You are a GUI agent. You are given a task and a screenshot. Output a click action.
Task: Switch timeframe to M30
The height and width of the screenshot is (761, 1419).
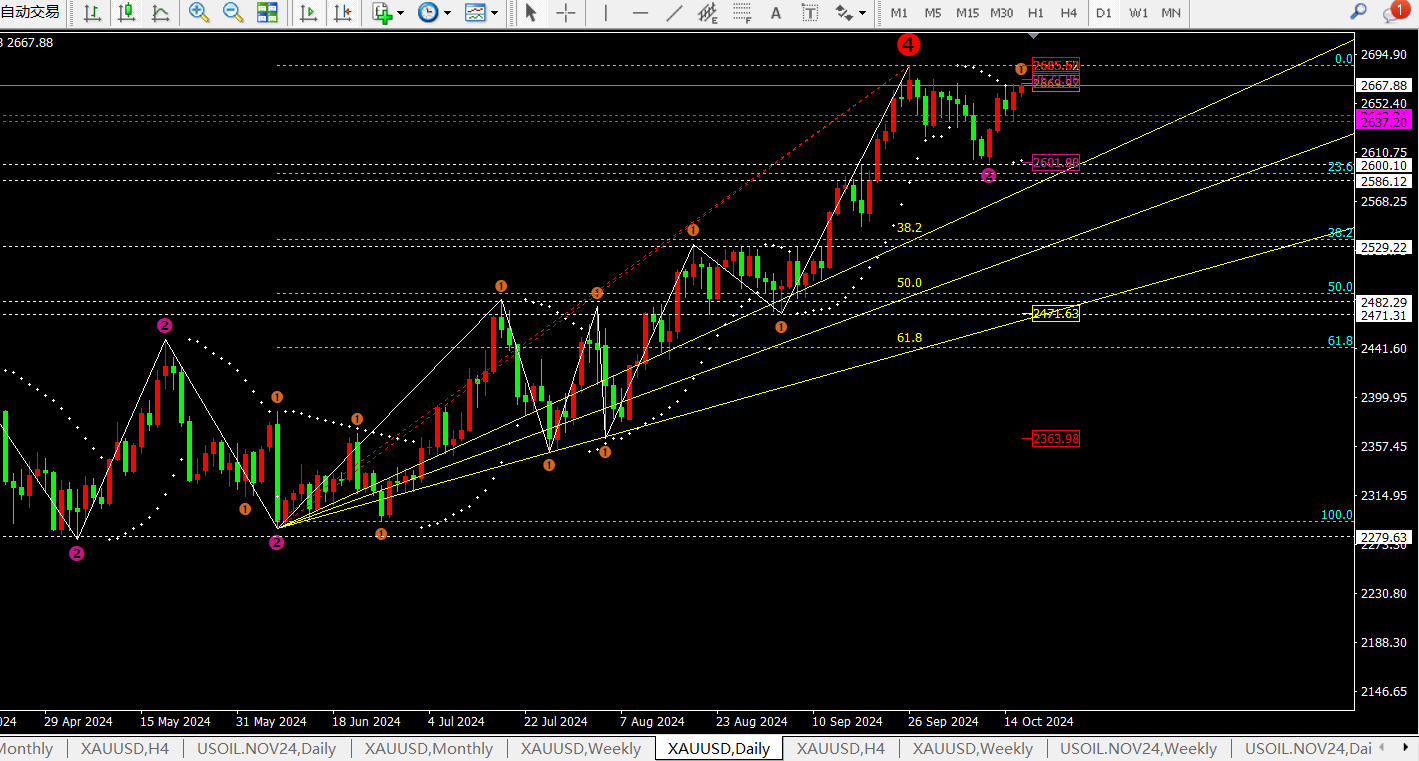(1001, 13)
